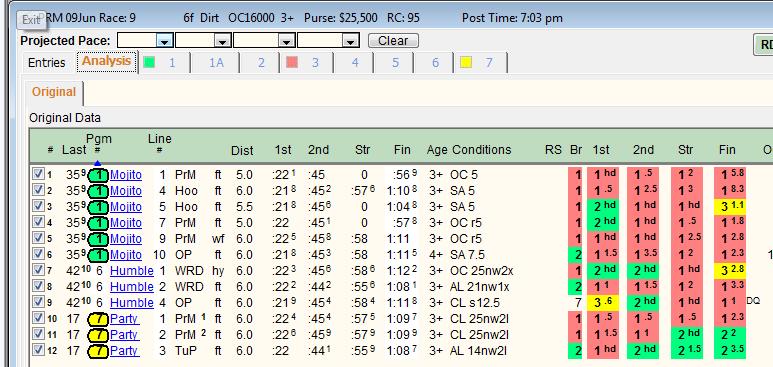Uncheck row 7 checkbox for Humble

click(37, 270)
